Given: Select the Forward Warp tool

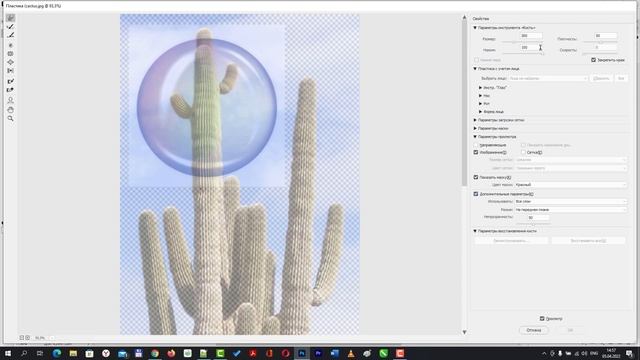Looking at the screenshot, I should click(x=11, y=18).
